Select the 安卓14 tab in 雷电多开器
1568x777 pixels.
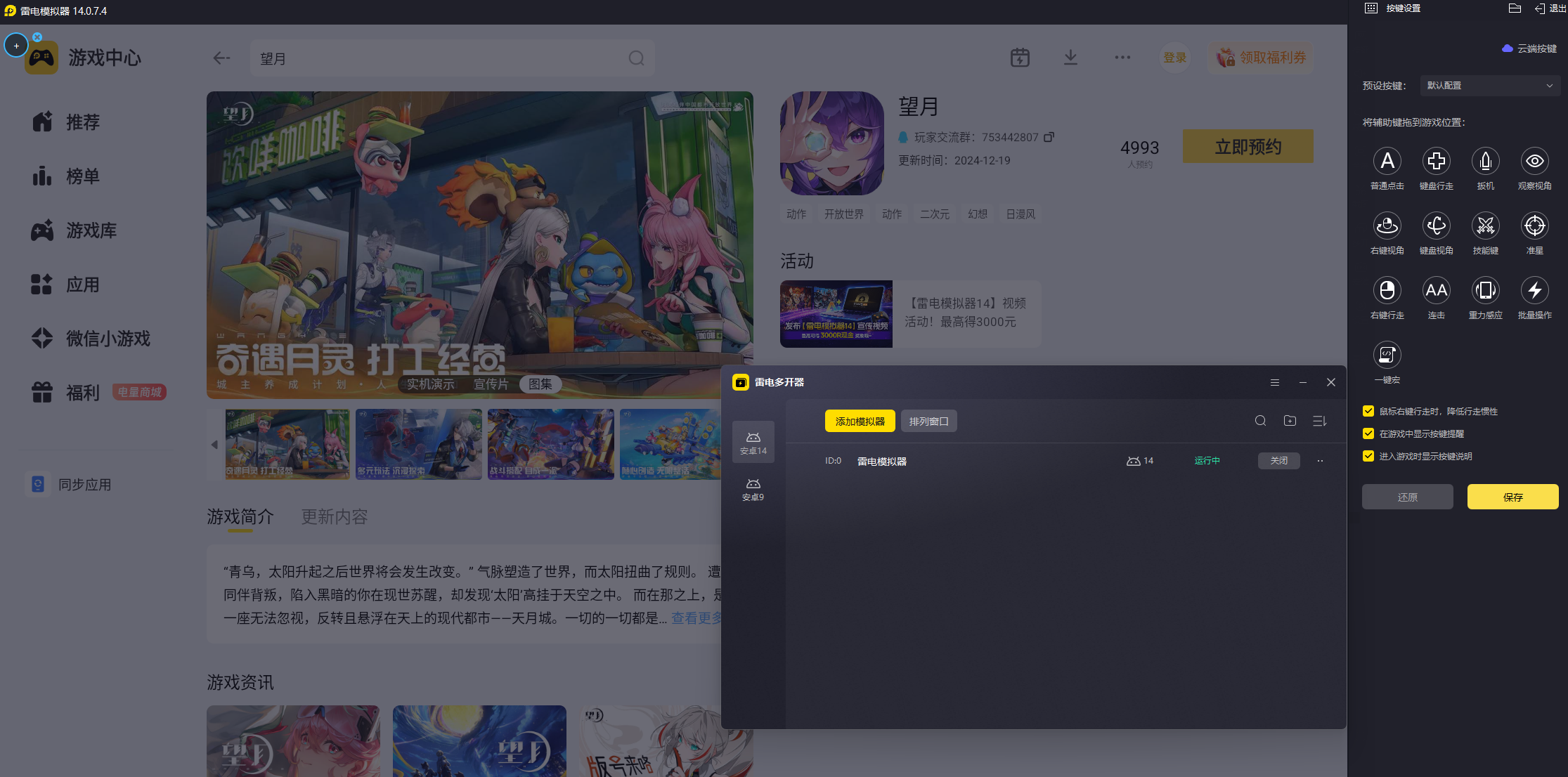pos(753,442)
